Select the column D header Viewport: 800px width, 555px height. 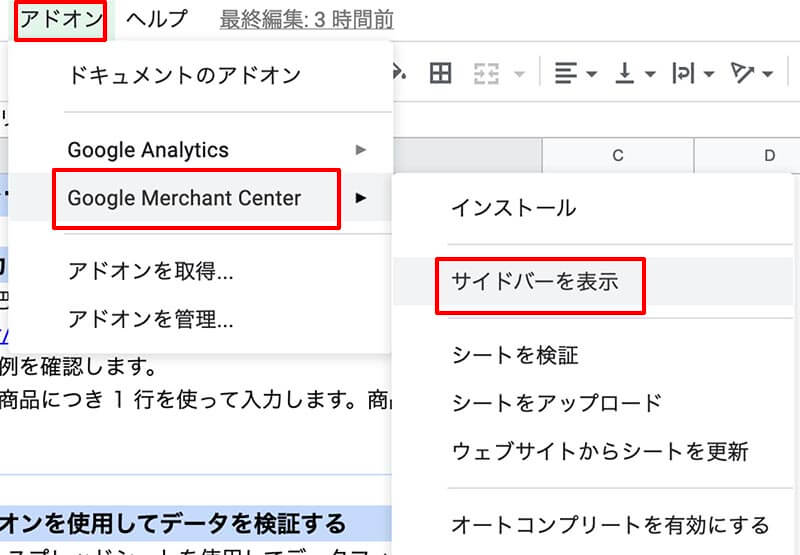point(747,155)
